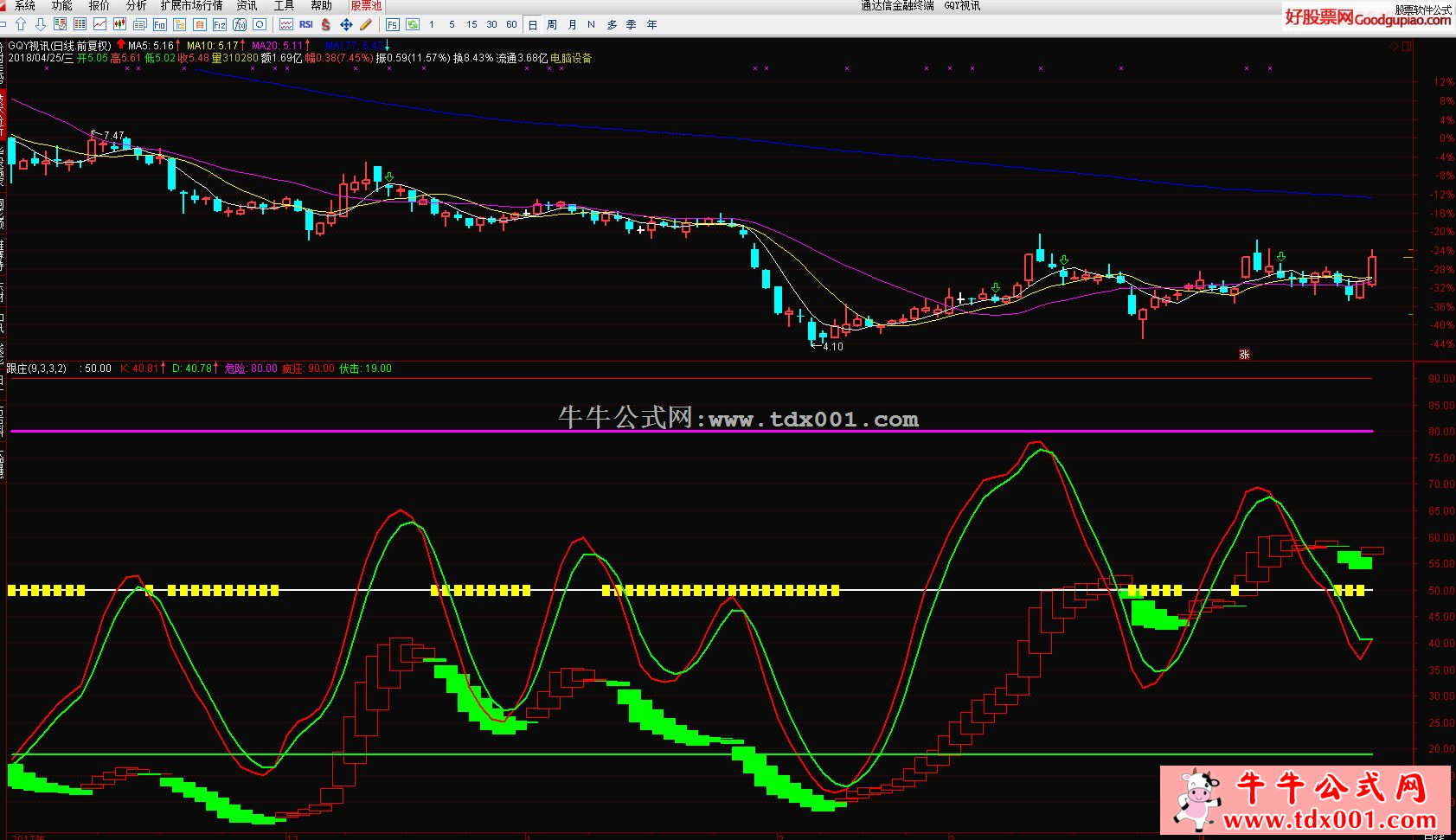Image resolution: width=1456 pixels, height=840 pixels.
Task: Open the checklist self-selected stocks icon
Action: pos(61,24)
